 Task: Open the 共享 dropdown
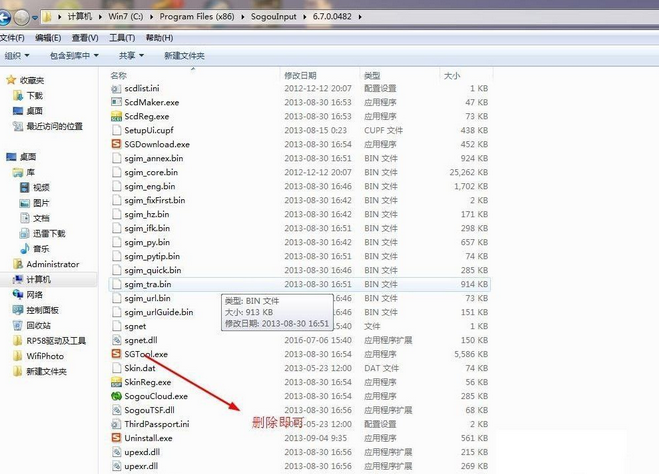click(131, 55)
